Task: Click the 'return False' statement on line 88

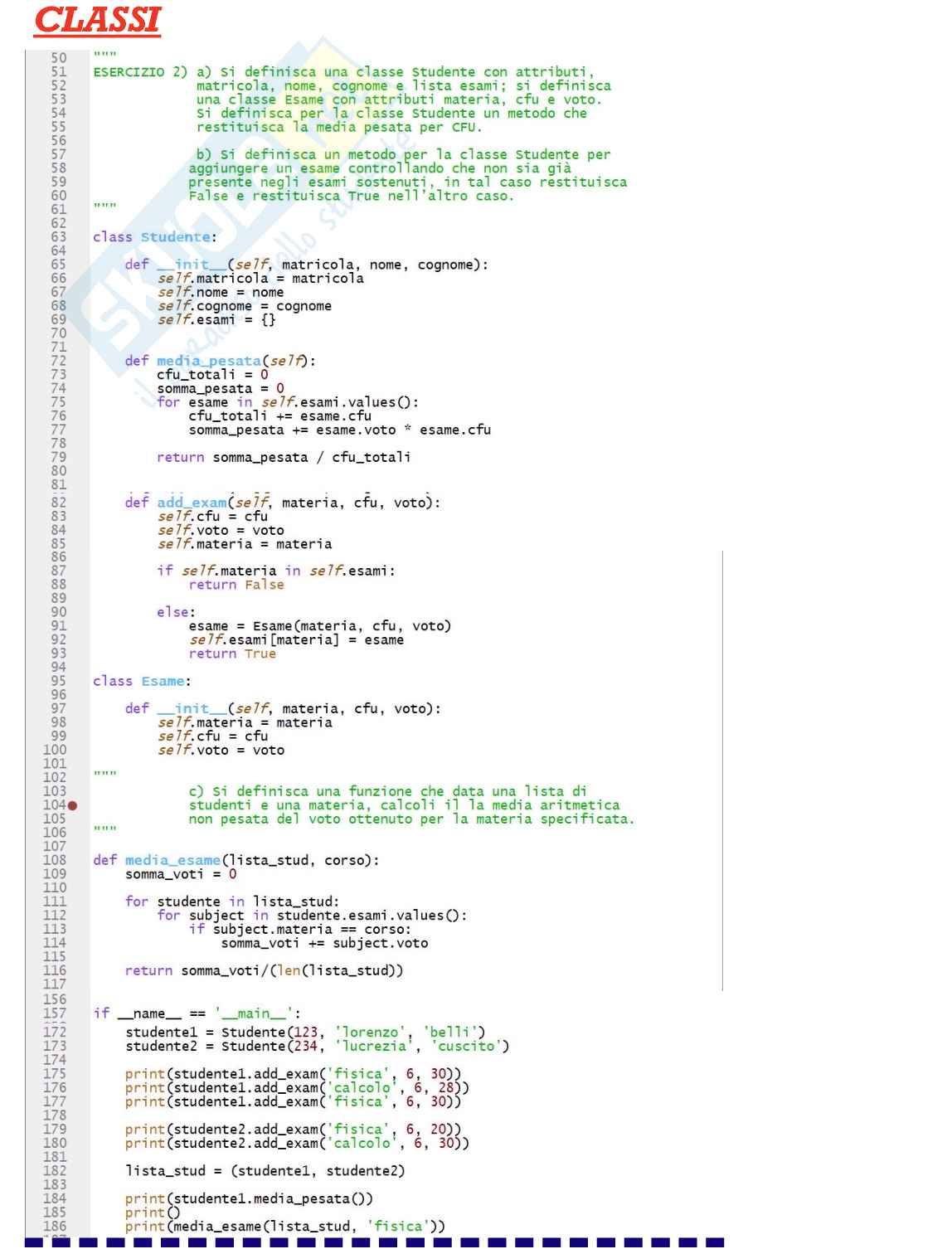Action: (x=236, y=585)
